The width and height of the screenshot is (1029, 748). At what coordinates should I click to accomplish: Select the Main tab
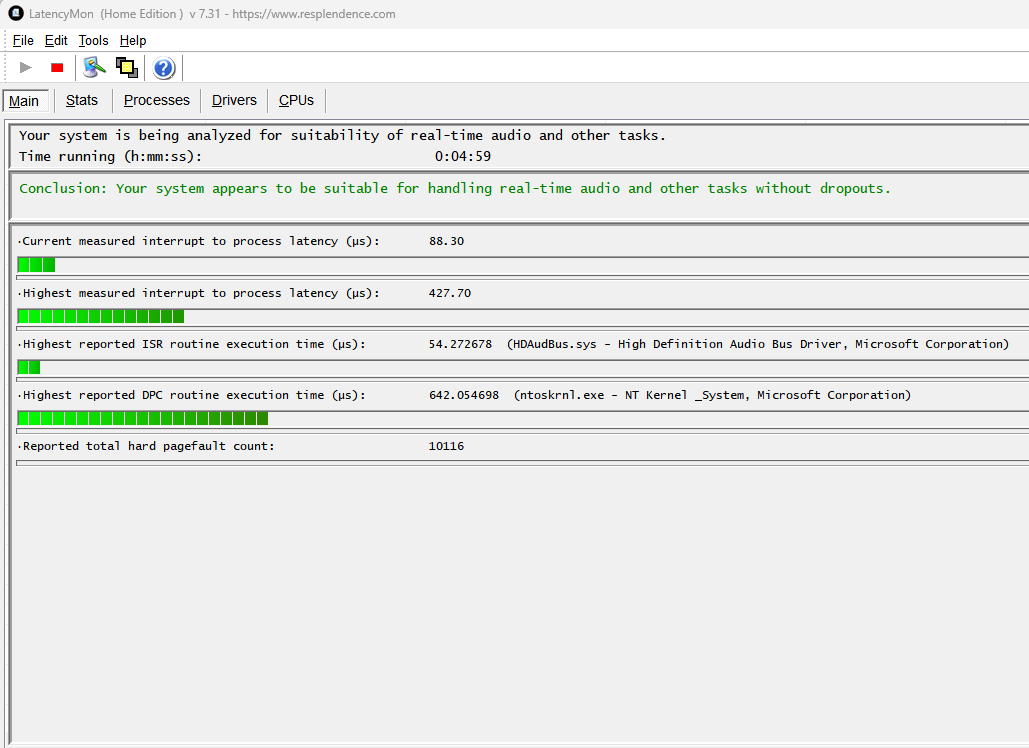pos(25,101)
